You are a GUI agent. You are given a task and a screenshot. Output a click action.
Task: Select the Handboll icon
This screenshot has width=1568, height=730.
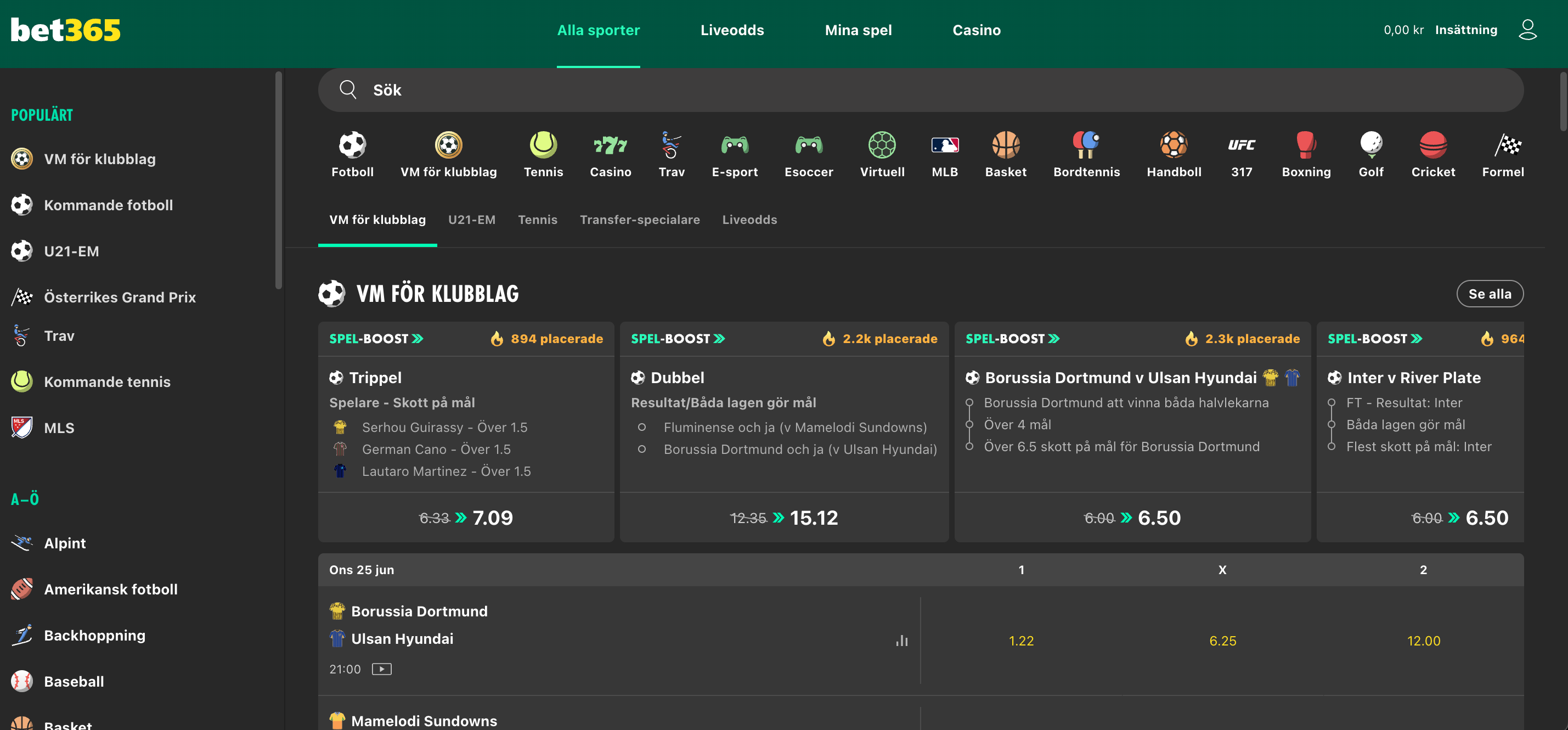point(1174,145)
